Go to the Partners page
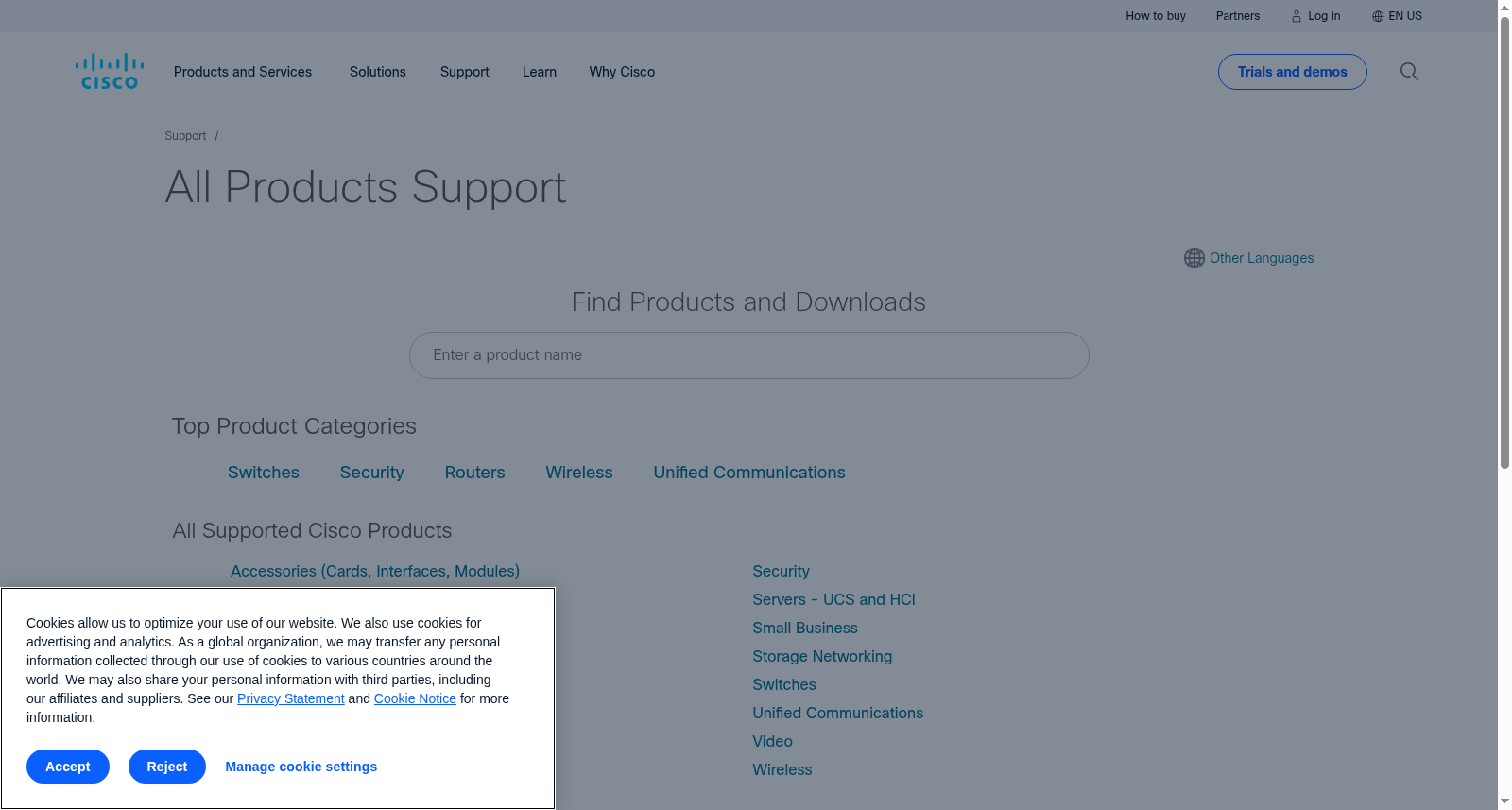The image size is (1512, 810). (x=1238, y=16)
